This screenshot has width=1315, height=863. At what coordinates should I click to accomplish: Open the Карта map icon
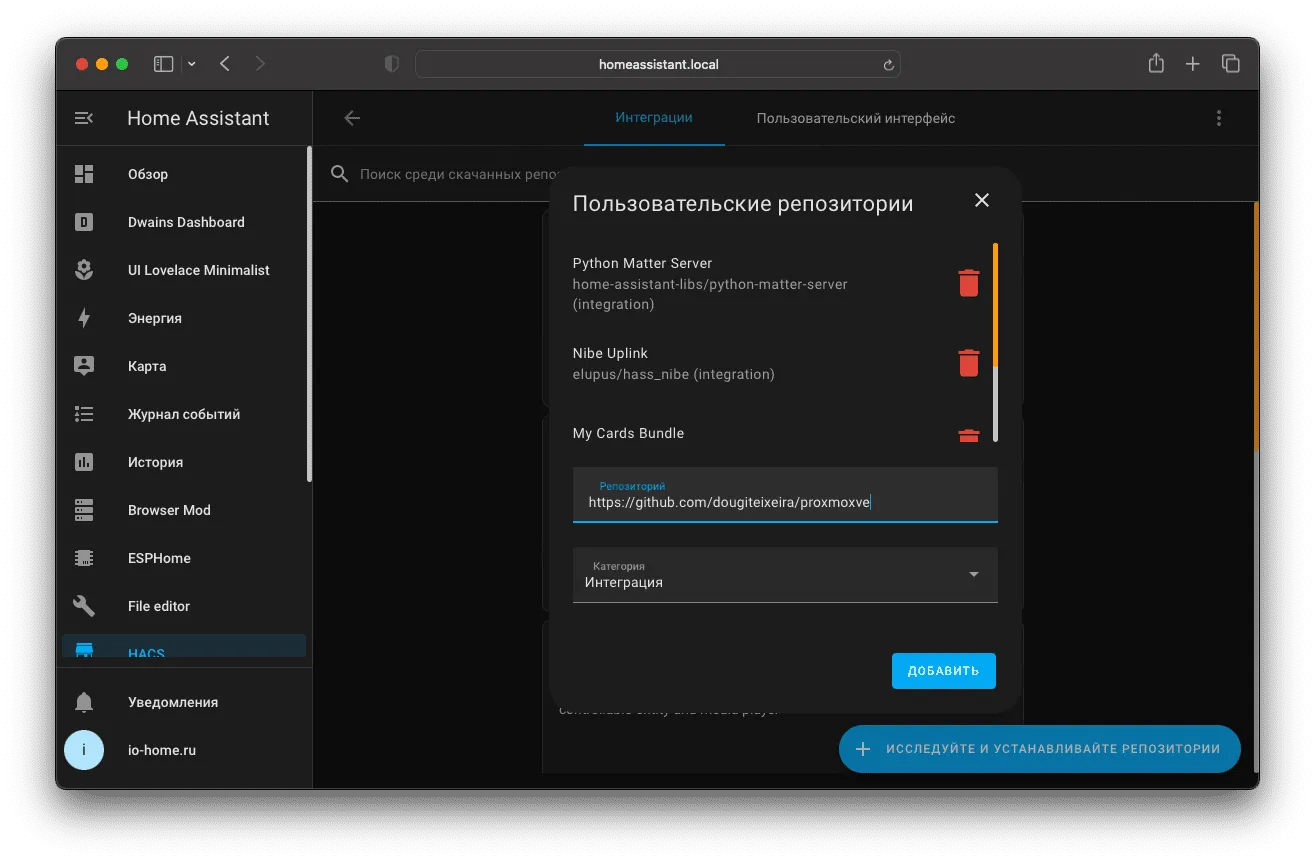(84, 366)
